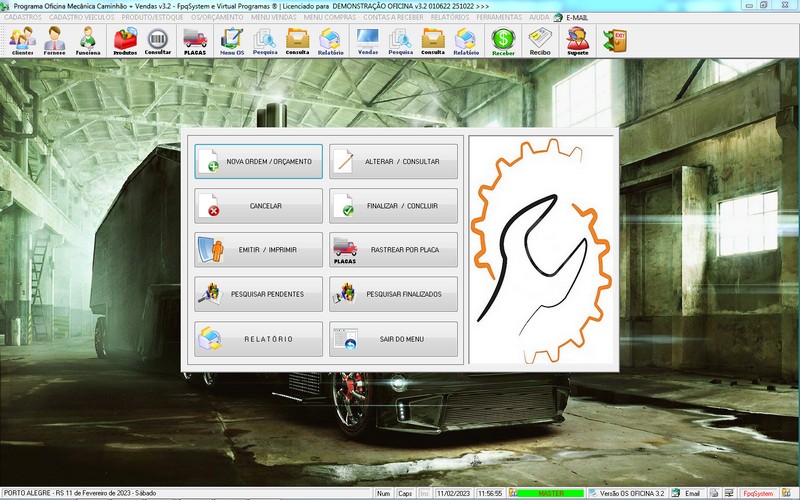The width and height of the screenshot is (800, 500).
Task: Click the Fornecedores toolbar icon
Action: pyautogui.click(x=55, y=41)
